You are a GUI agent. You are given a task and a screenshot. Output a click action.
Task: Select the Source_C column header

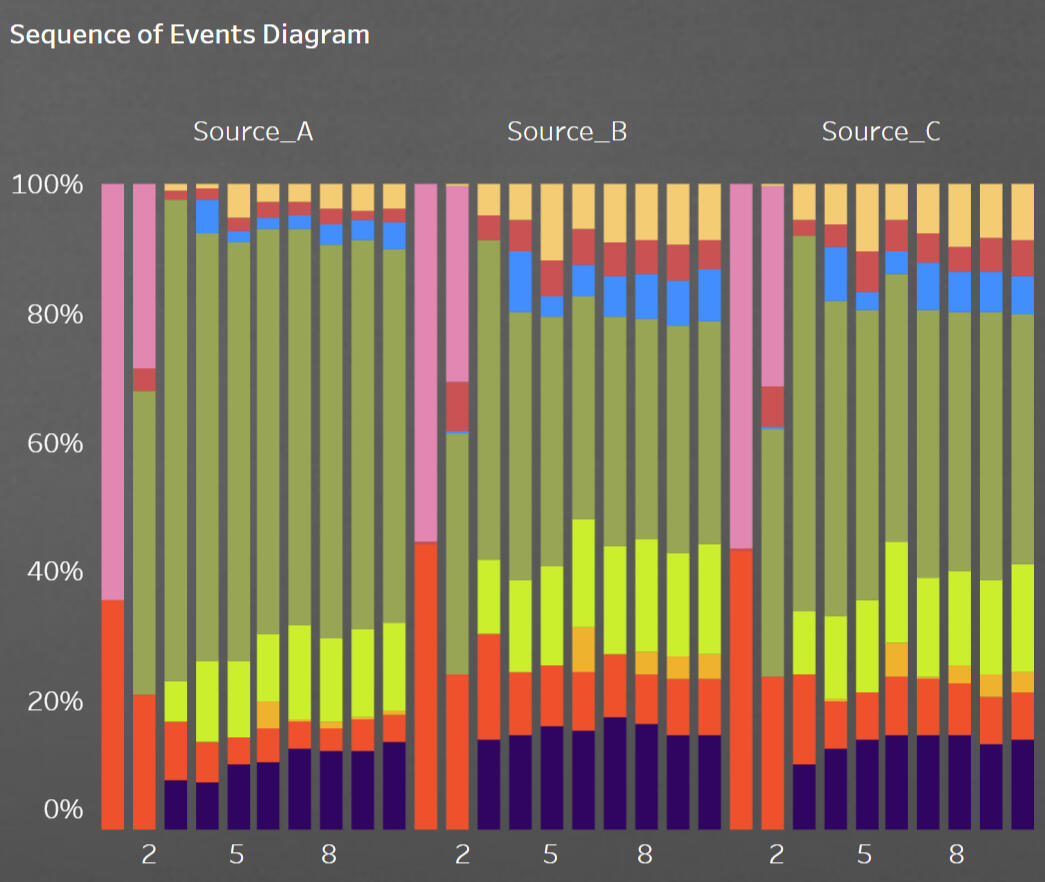pyautogui.click(x=881, y=132)
